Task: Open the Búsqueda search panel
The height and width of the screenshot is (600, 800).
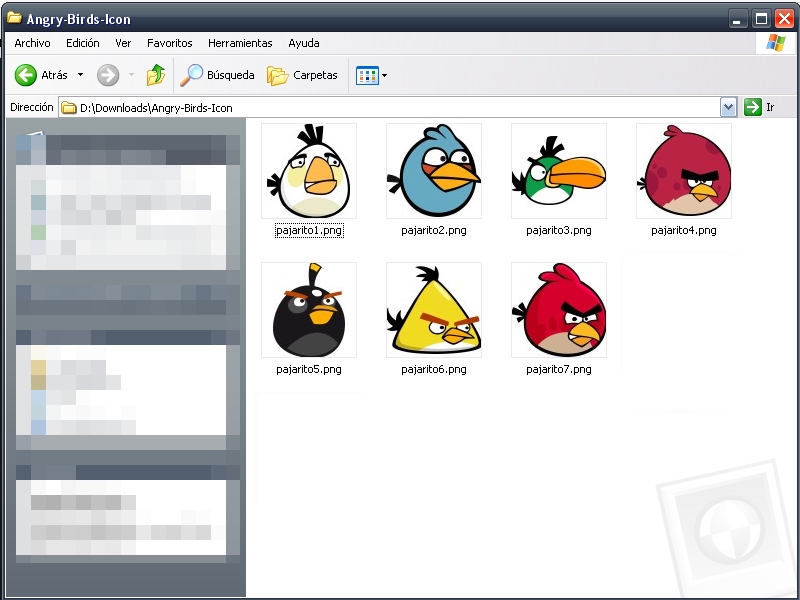Action: pos(217,75)
